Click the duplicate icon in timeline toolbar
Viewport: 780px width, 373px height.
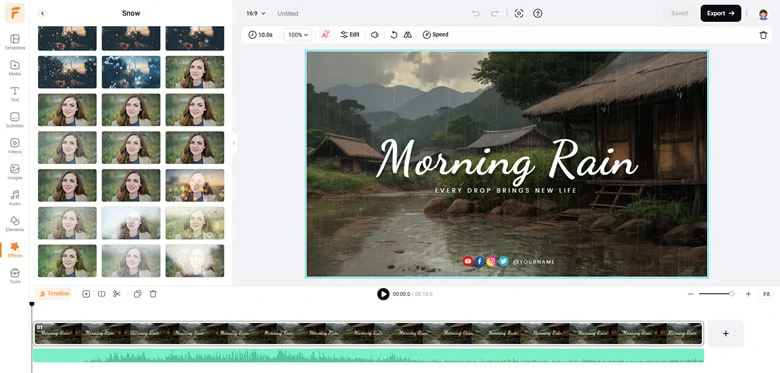click(138, 294)
